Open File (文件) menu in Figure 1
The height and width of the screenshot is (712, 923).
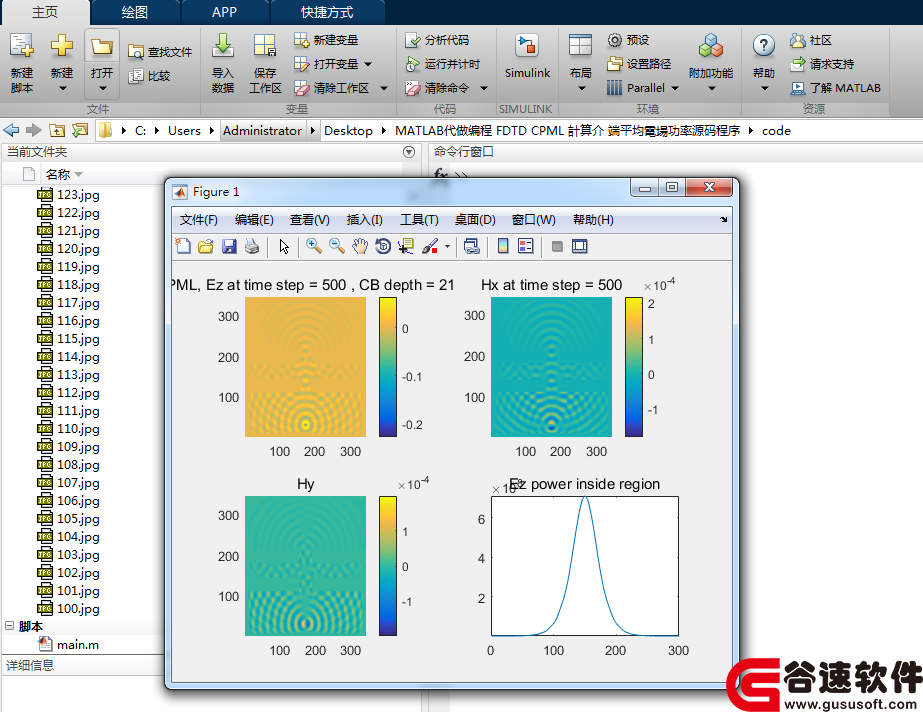tap(198, 219)
